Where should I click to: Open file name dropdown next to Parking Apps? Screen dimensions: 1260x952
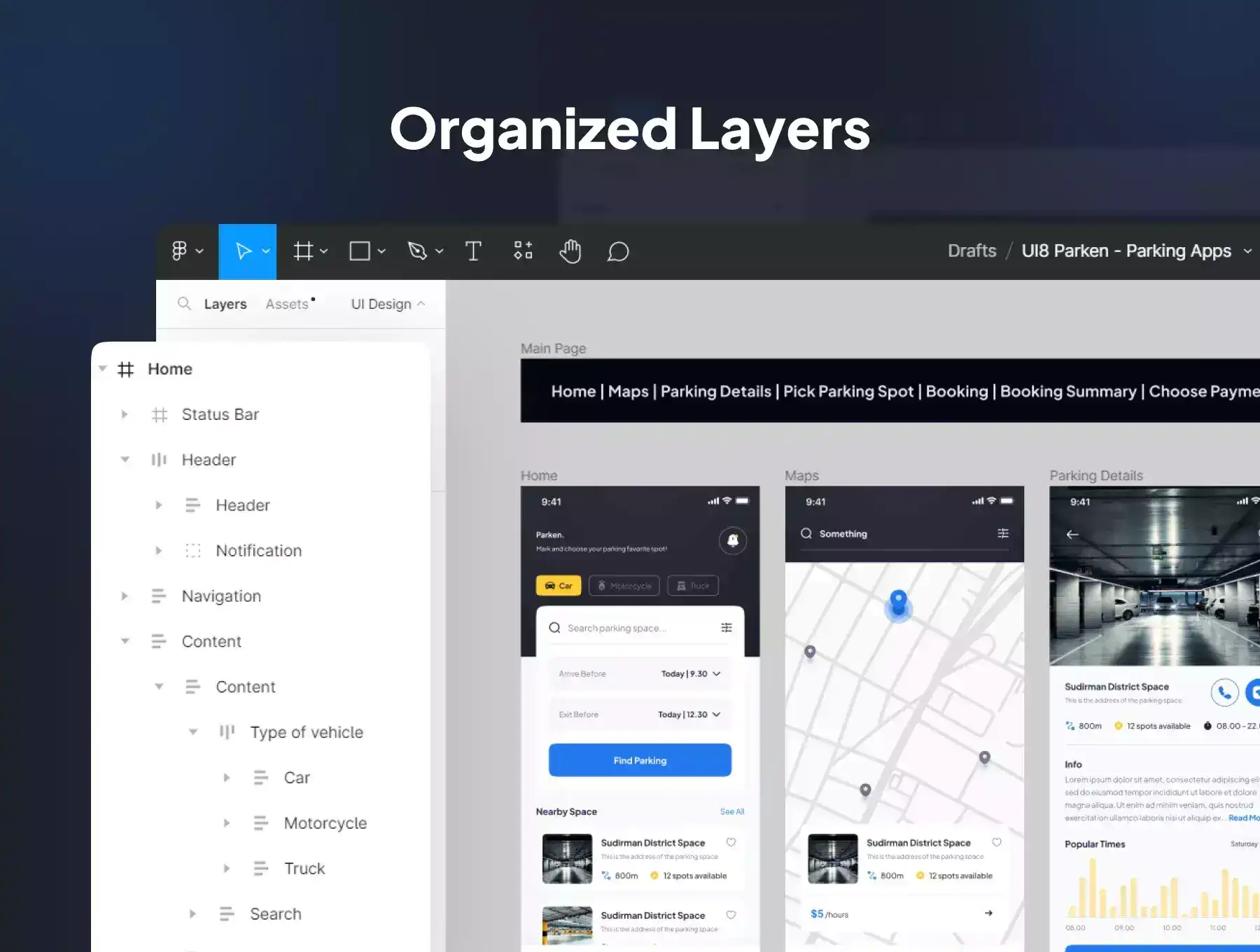pos(1247,251)
